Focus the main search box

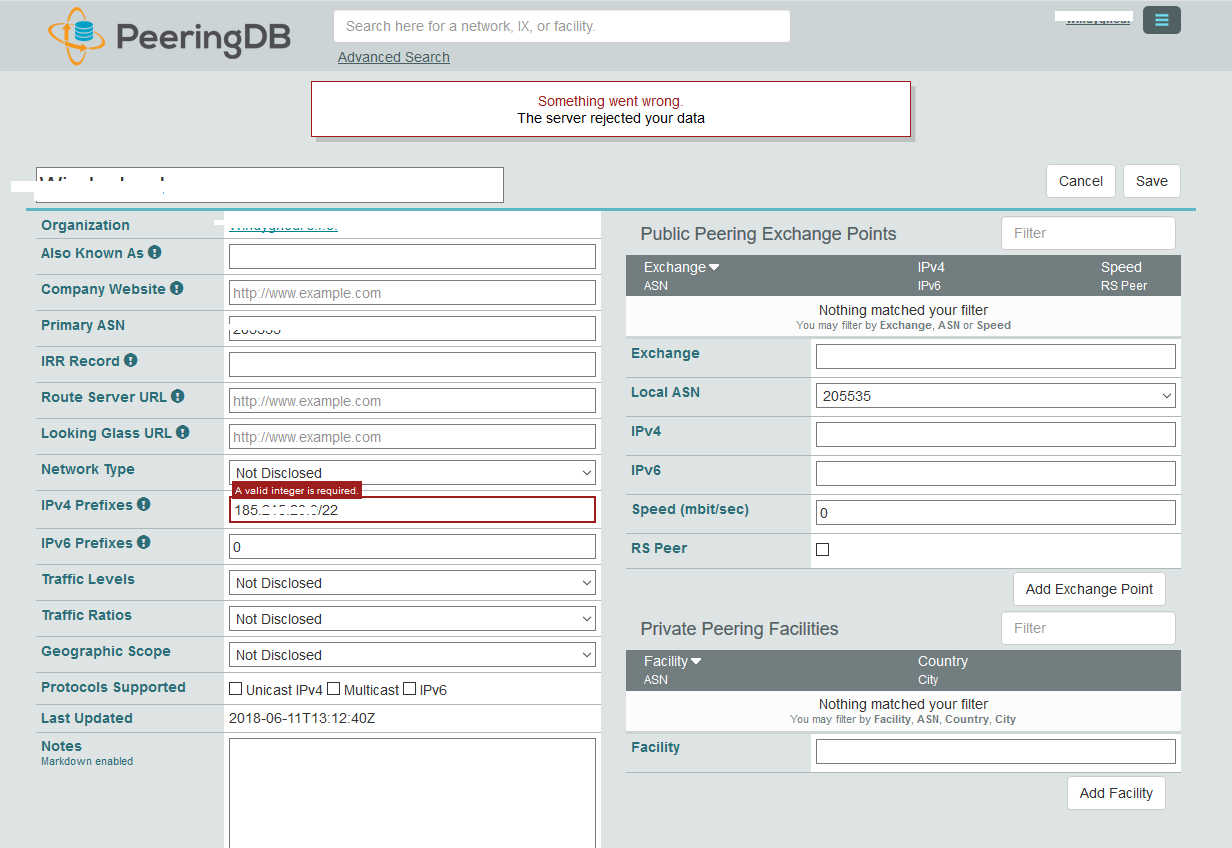tap(562, 26)
